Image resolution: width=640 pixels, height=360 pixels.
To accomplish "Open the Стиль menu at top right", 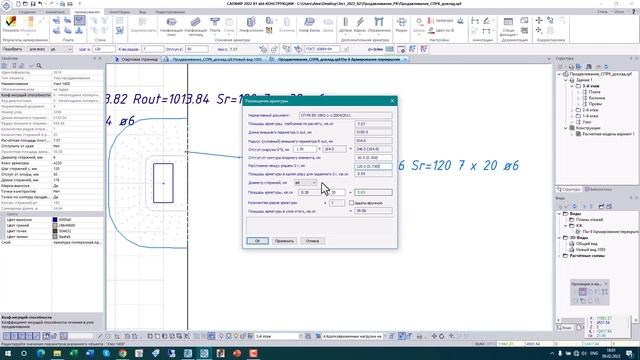I will pos(602,12).
